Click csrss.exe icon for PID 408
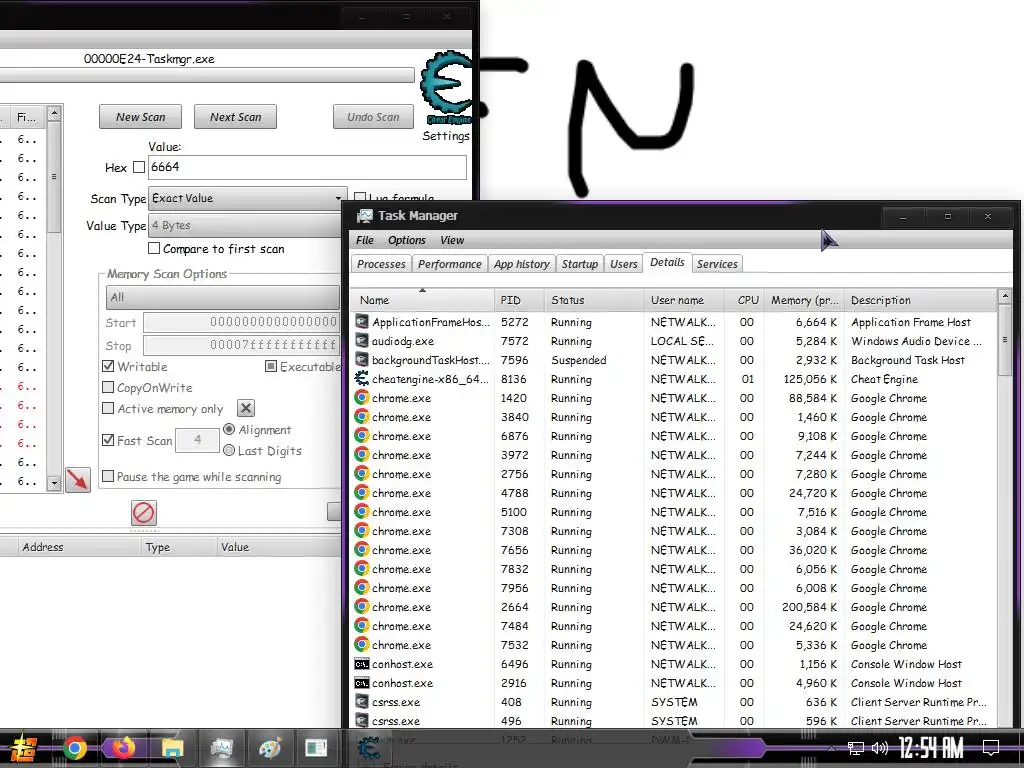Image resolution: width=1024 pixels, height=768 pixels. point(362,701)
